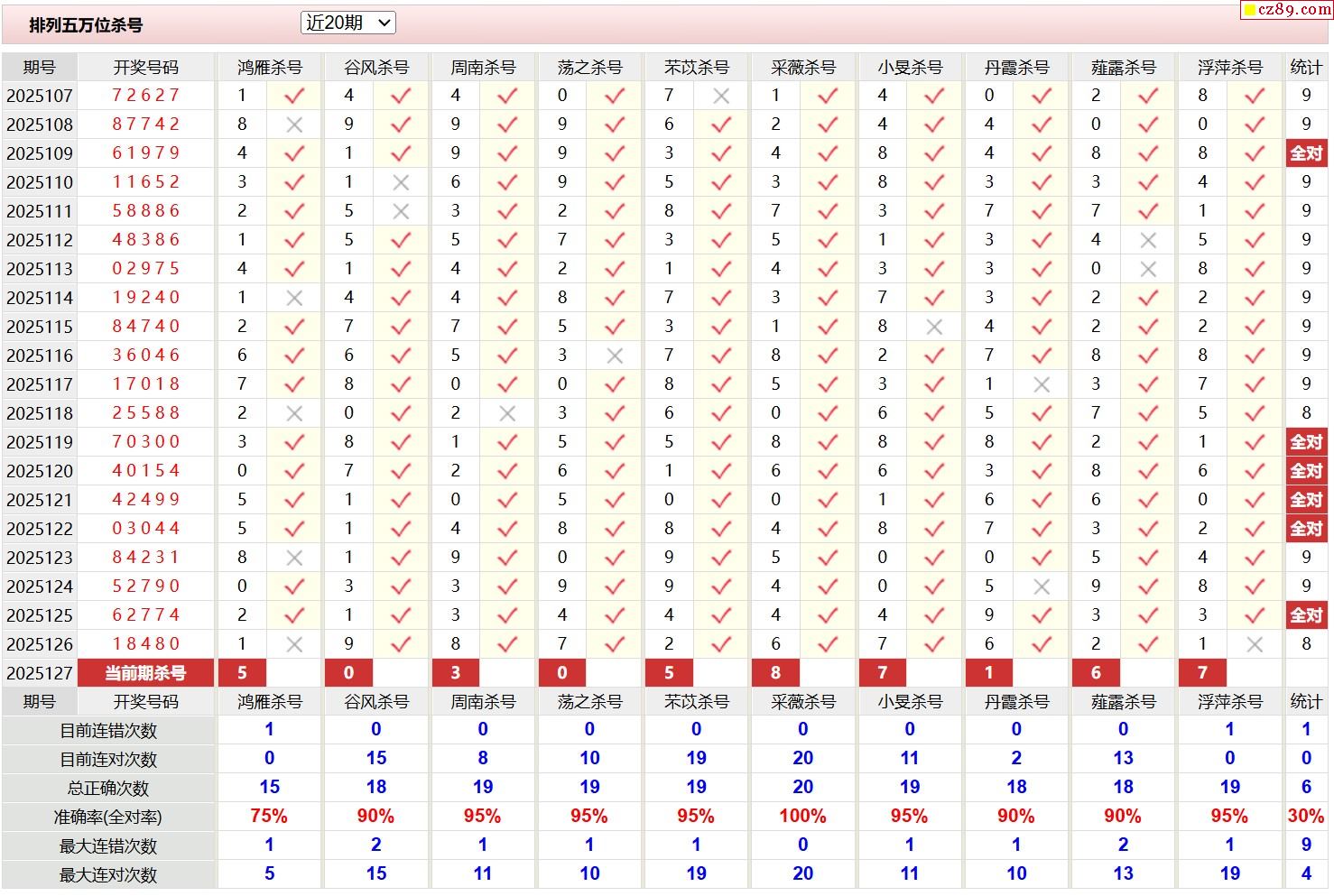Click the X mark for 荡之杀号 in row 2025116
This screenshot has width=1334, height=896.
pyautogui.click(x=615, y=356)
